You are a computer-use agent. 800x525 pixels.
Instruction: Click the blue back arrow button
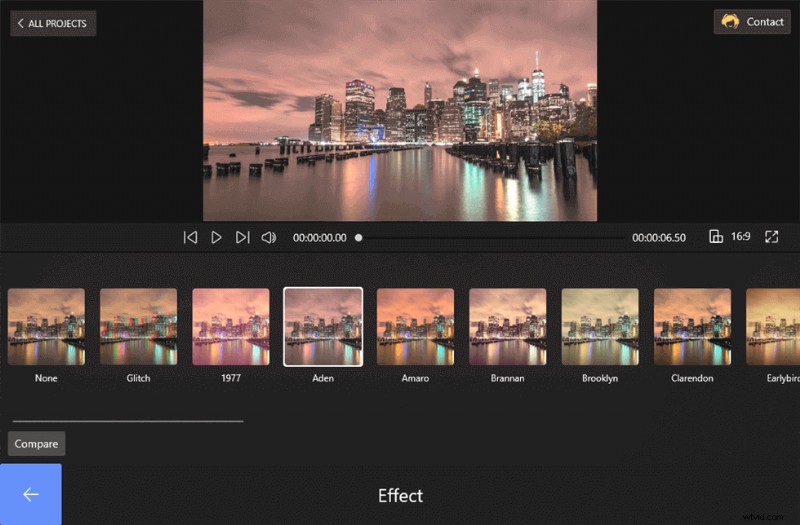(x=31, y=494)
